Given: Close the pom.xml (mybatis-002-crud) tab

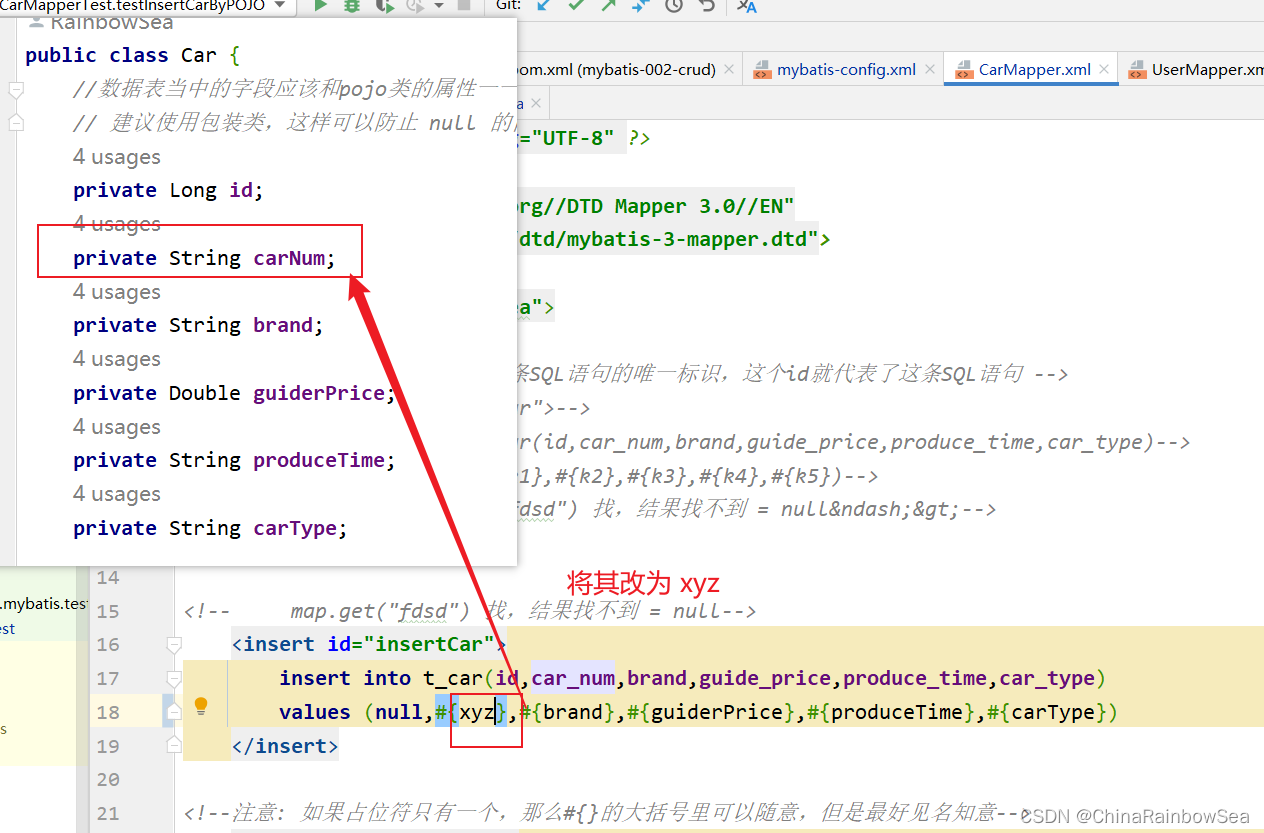Looking at the screenshot, I should (x=729, y=69).
